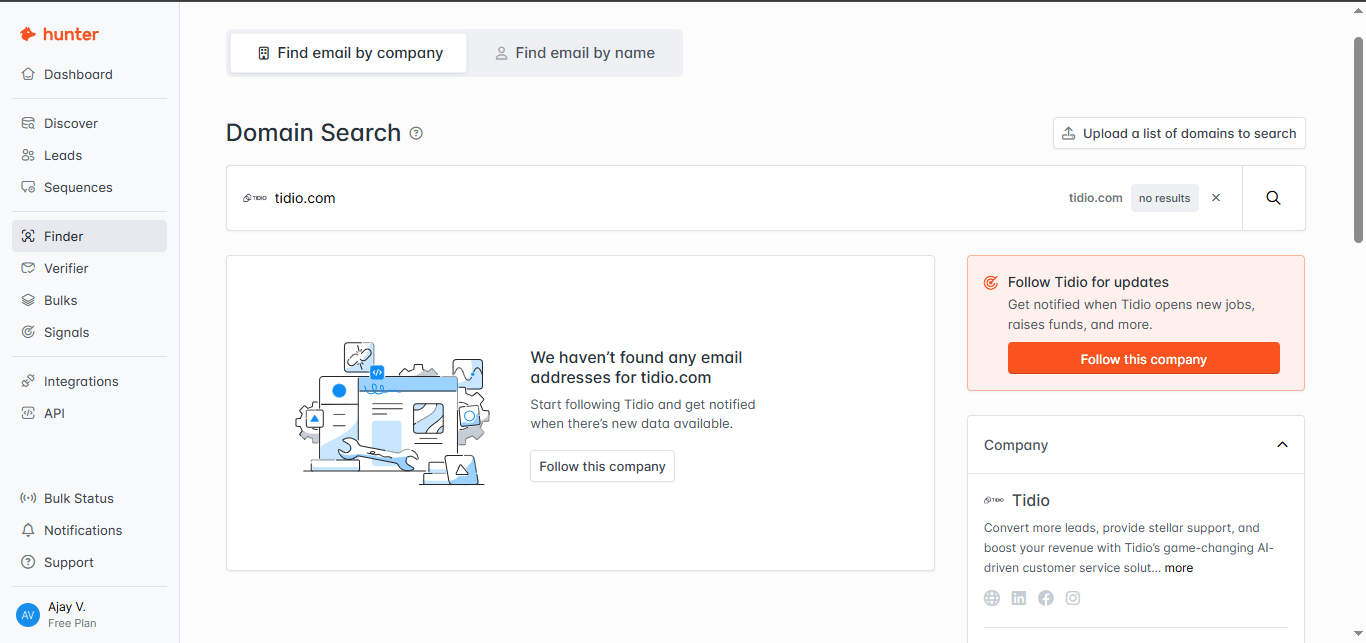Image resolution: width=1366 pixels, height=643 pixels.
Task: Switch to Find email by name tab
Action: (575, 53)
